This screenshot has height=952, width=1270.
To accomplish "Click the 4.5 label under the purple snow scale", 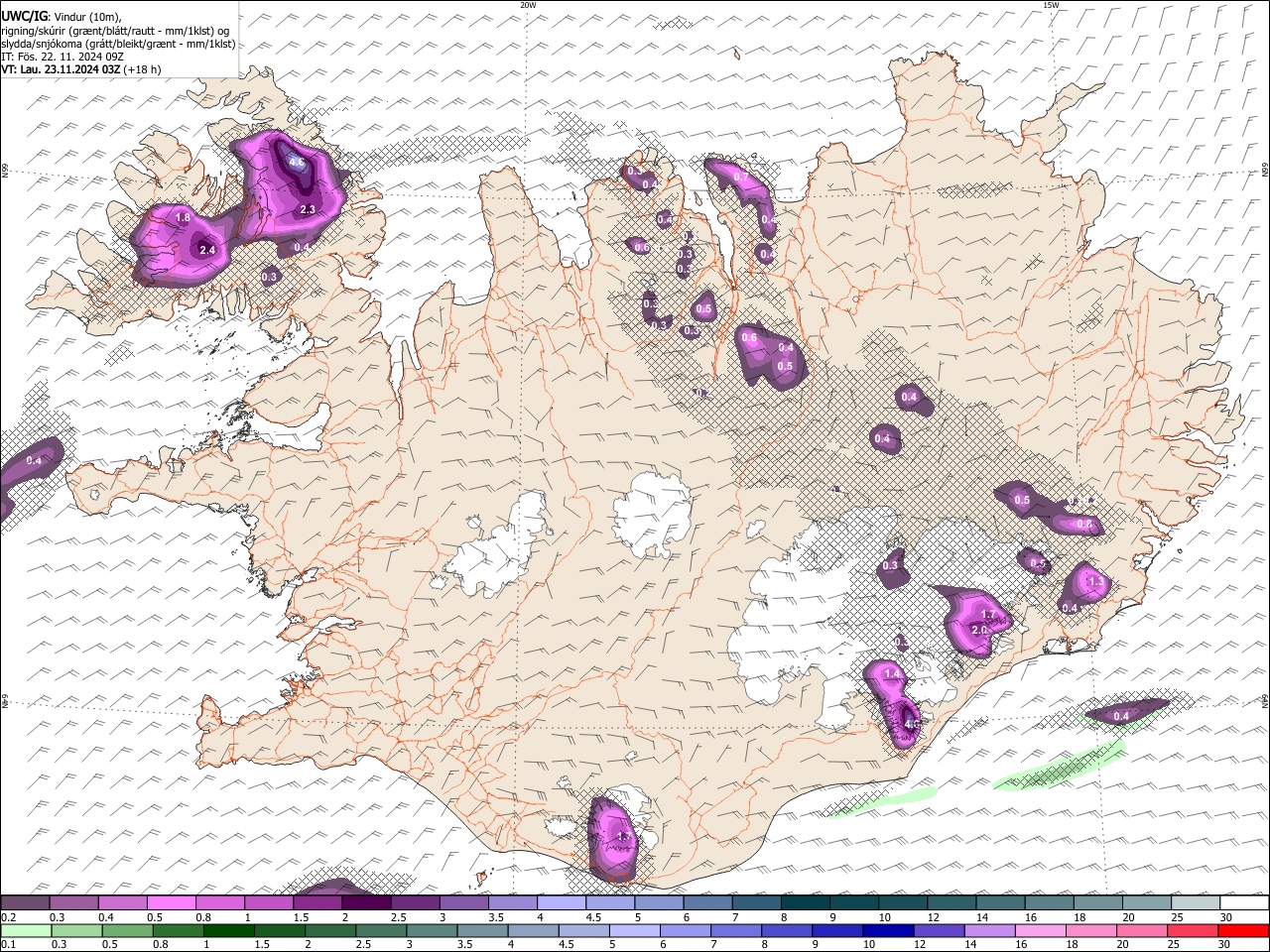I will click(x=593, y=917).
